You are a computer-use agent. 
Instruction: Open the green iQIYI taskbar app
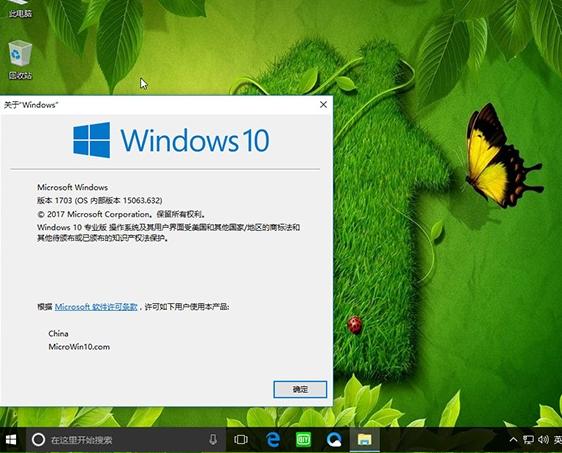tap(303, 440)
